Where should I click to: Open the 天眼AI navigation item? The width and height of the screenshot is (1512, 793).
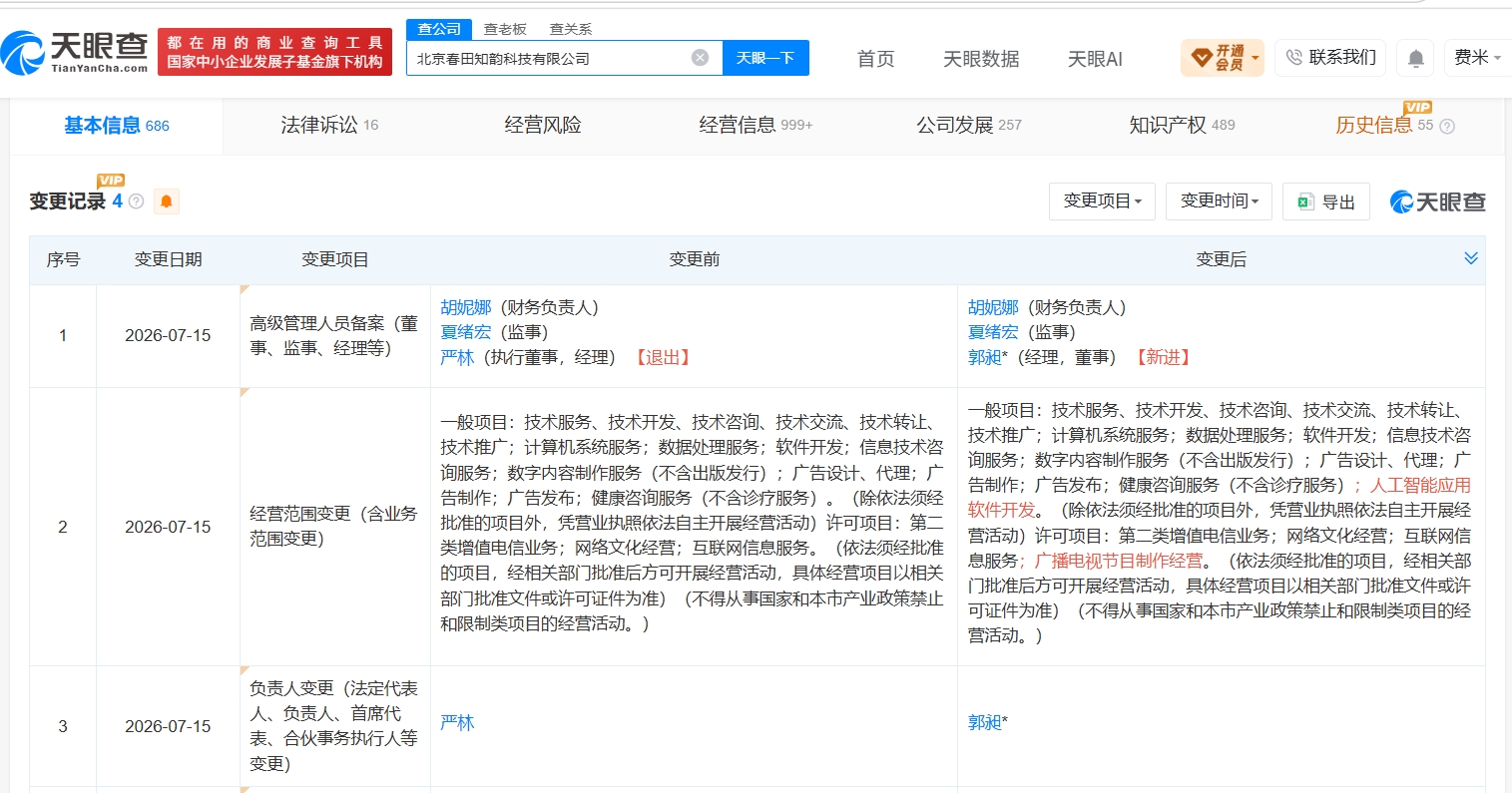point(1095,59)
